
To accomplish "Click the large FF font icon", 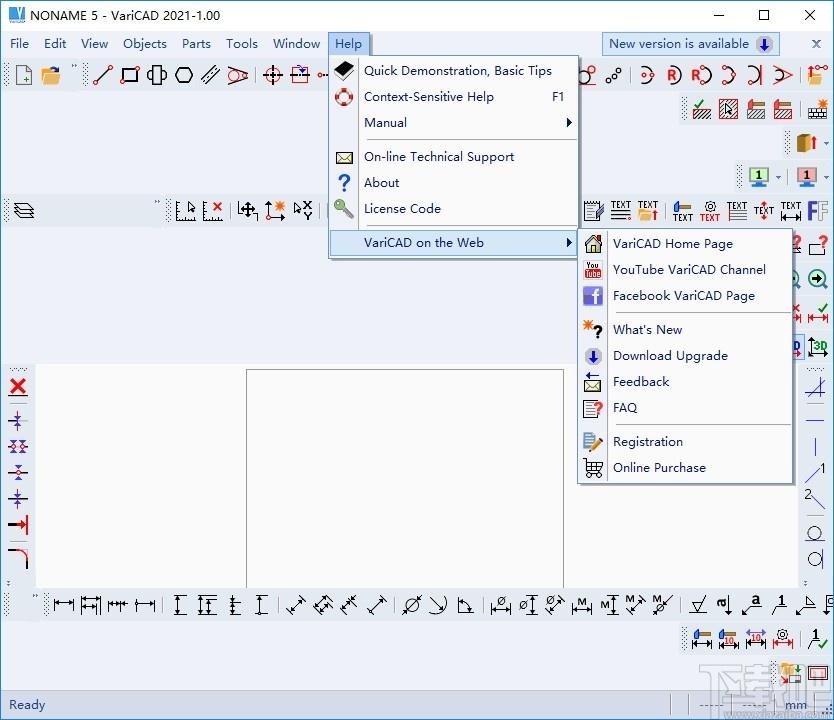I will pos(818,211).
